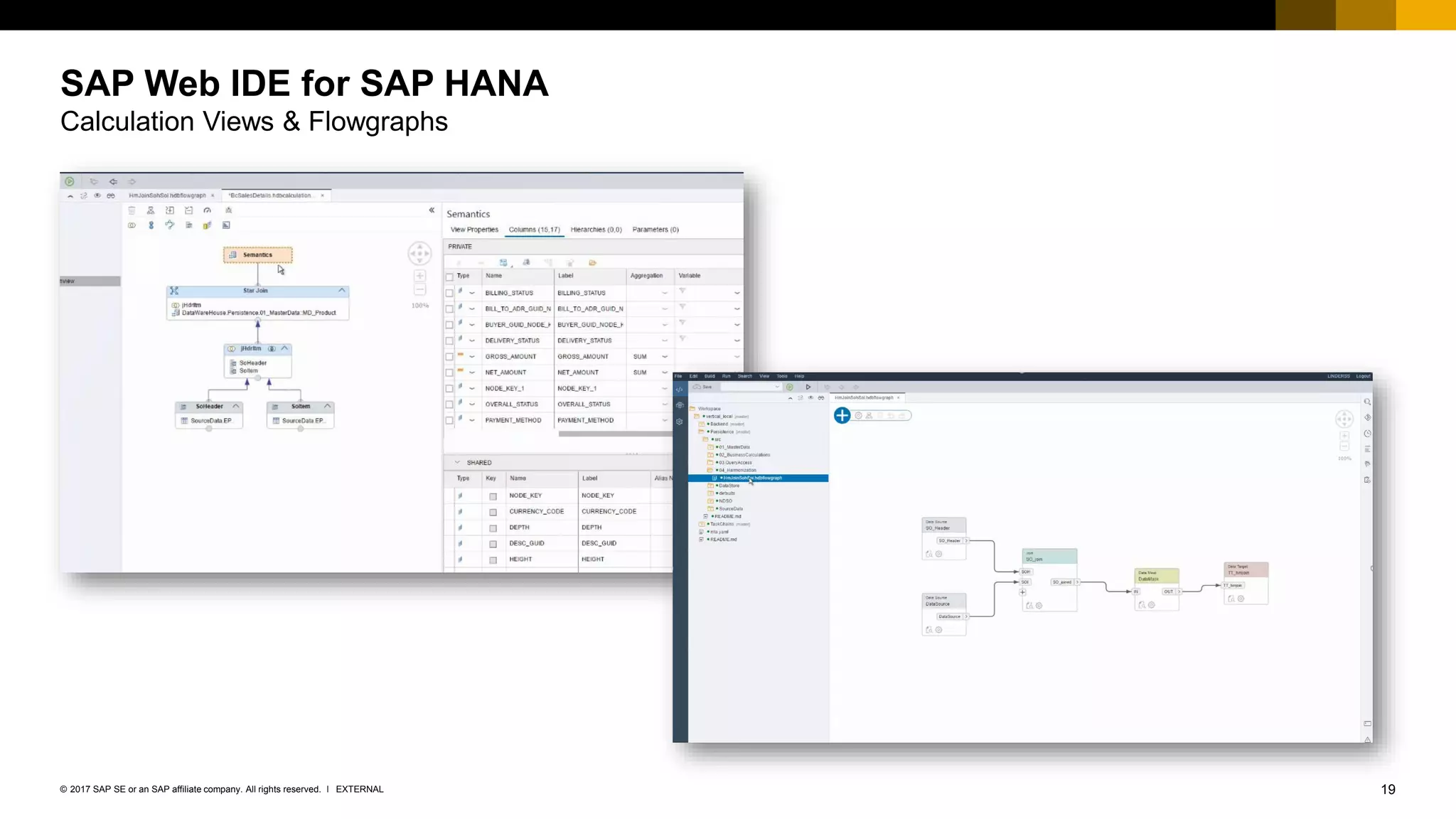This screenshot has width=1456, height=819.
Task: Click the horizontal scrollbar under the private columns table
Action: [614, 434]
